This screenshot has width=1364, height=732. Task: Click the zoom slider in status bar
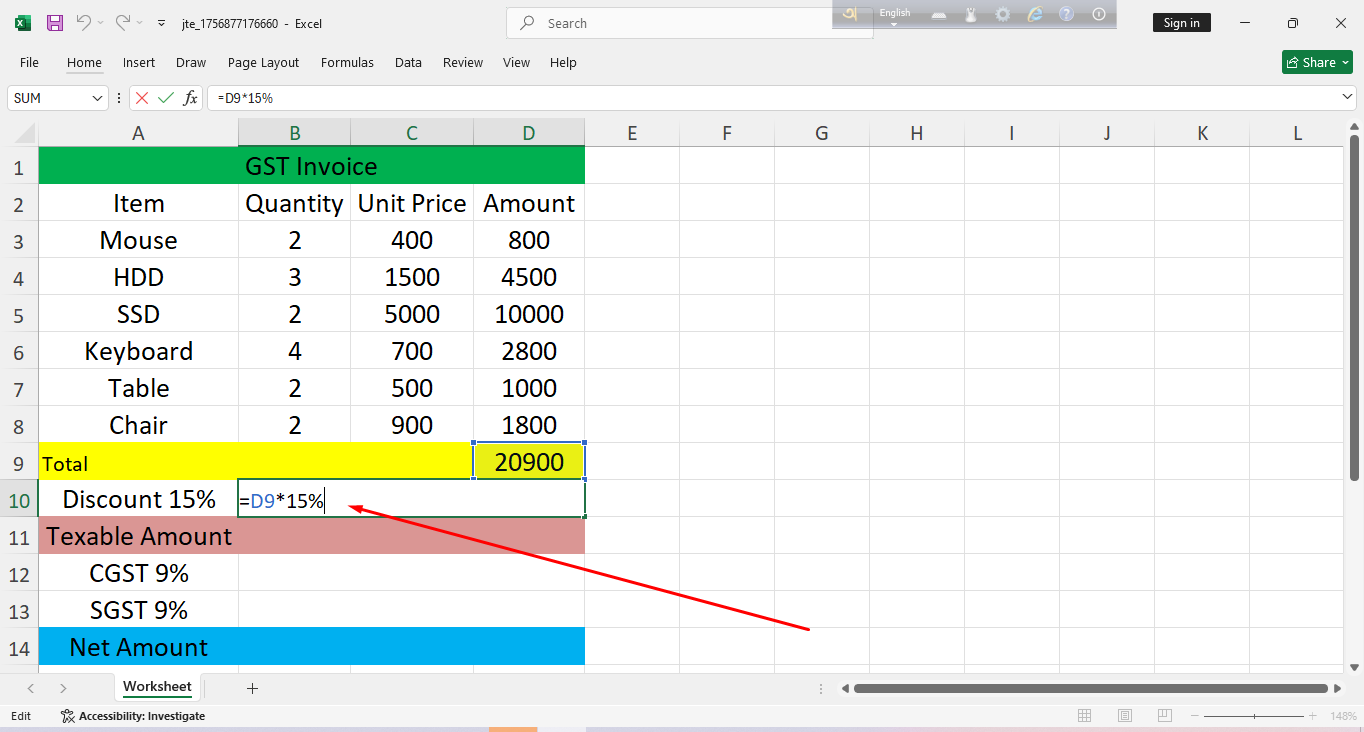click(1255, 716)
